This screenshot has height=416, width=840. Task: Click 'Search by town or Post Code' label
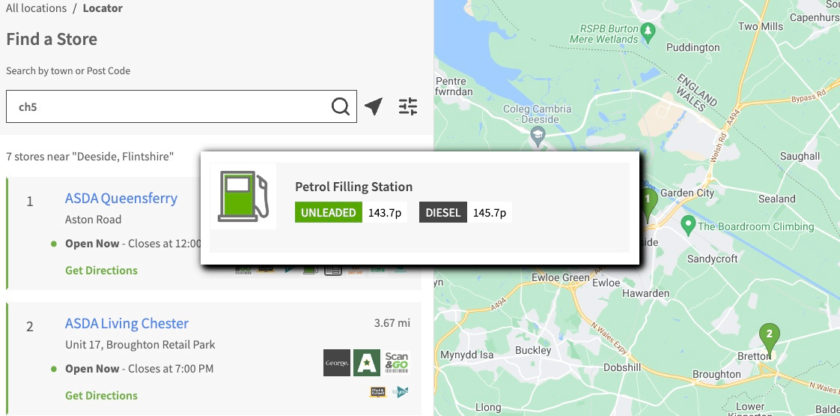68,71
